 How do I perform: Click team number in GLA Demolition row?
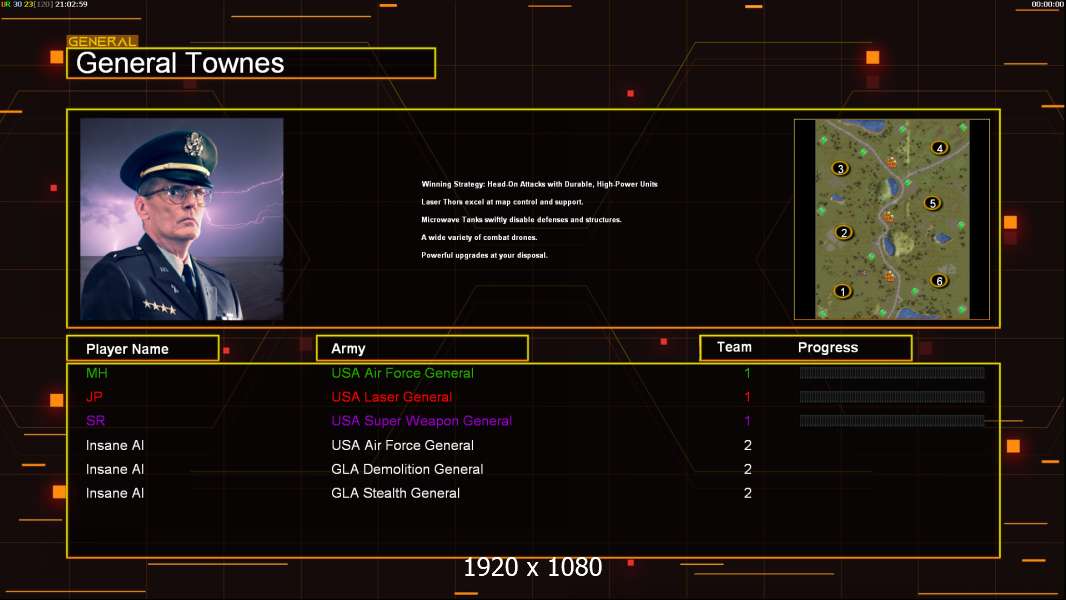click(747, 469)
